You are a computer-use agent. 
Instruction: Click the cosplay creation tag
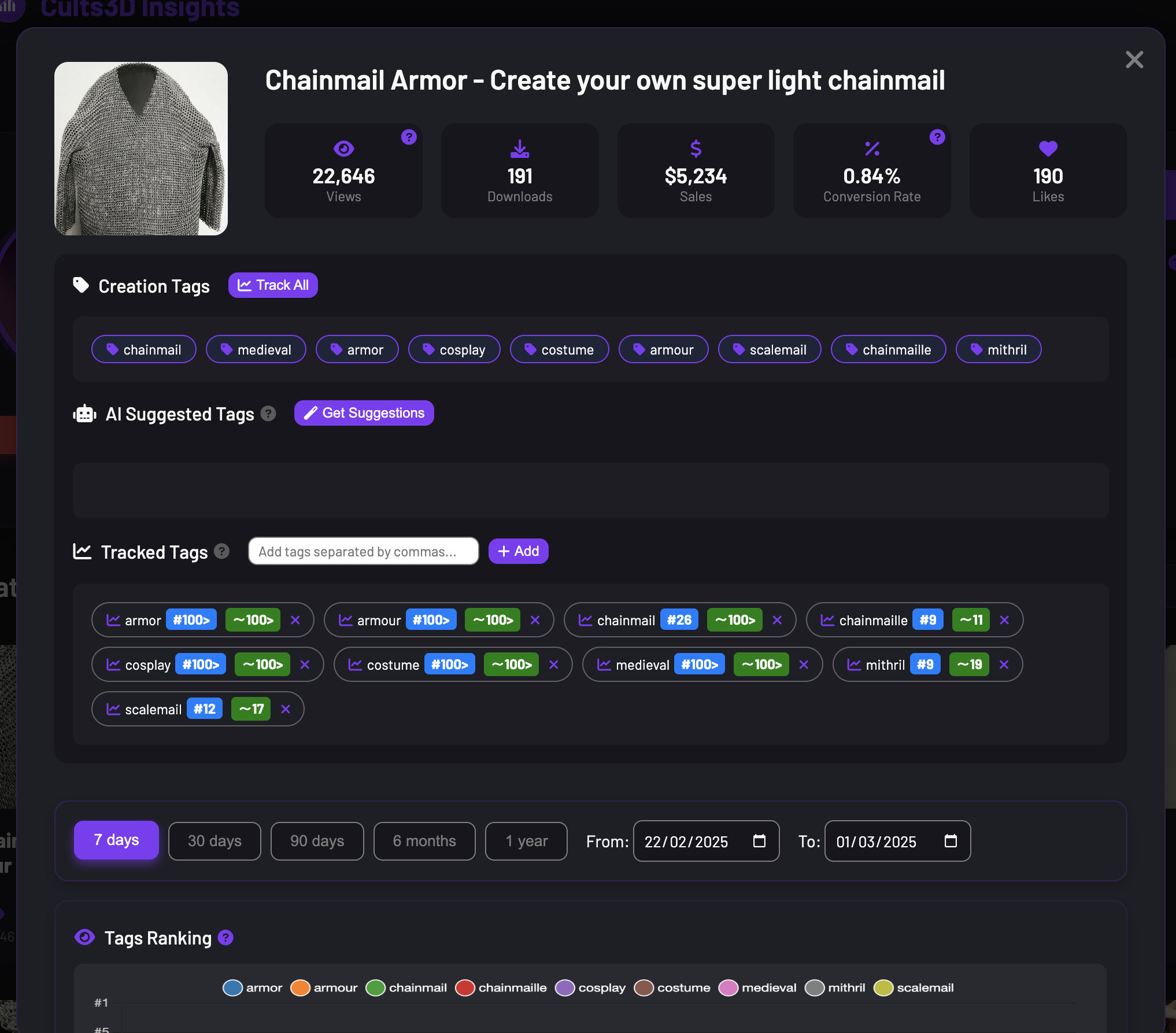tap(454, 349)
